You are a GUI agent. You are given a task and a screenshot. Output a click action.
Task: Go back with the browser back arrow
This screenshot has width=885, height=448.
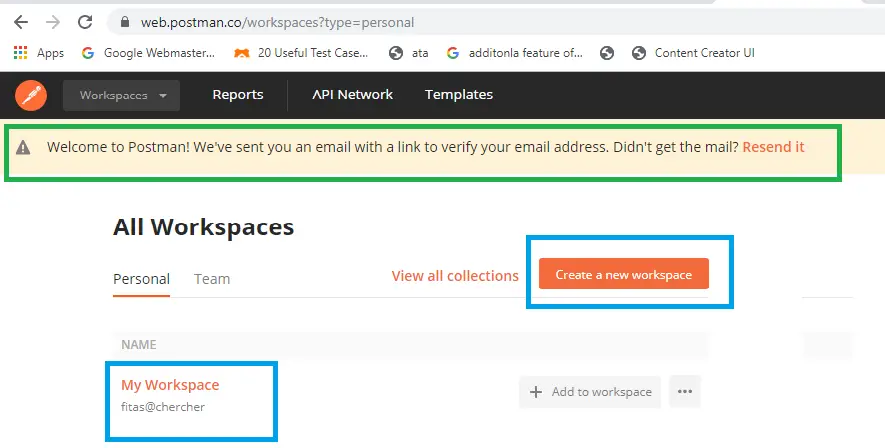21,22
